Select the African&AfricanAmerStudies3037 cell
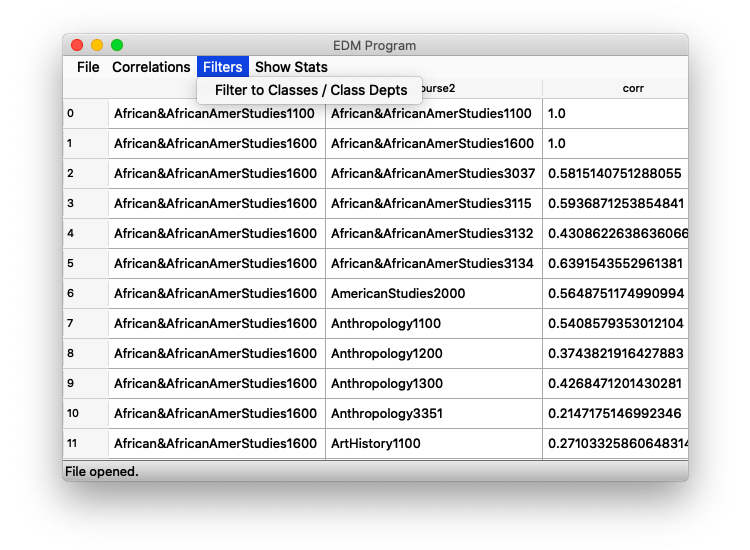This screenshot has height=550, width=750. 432,174
